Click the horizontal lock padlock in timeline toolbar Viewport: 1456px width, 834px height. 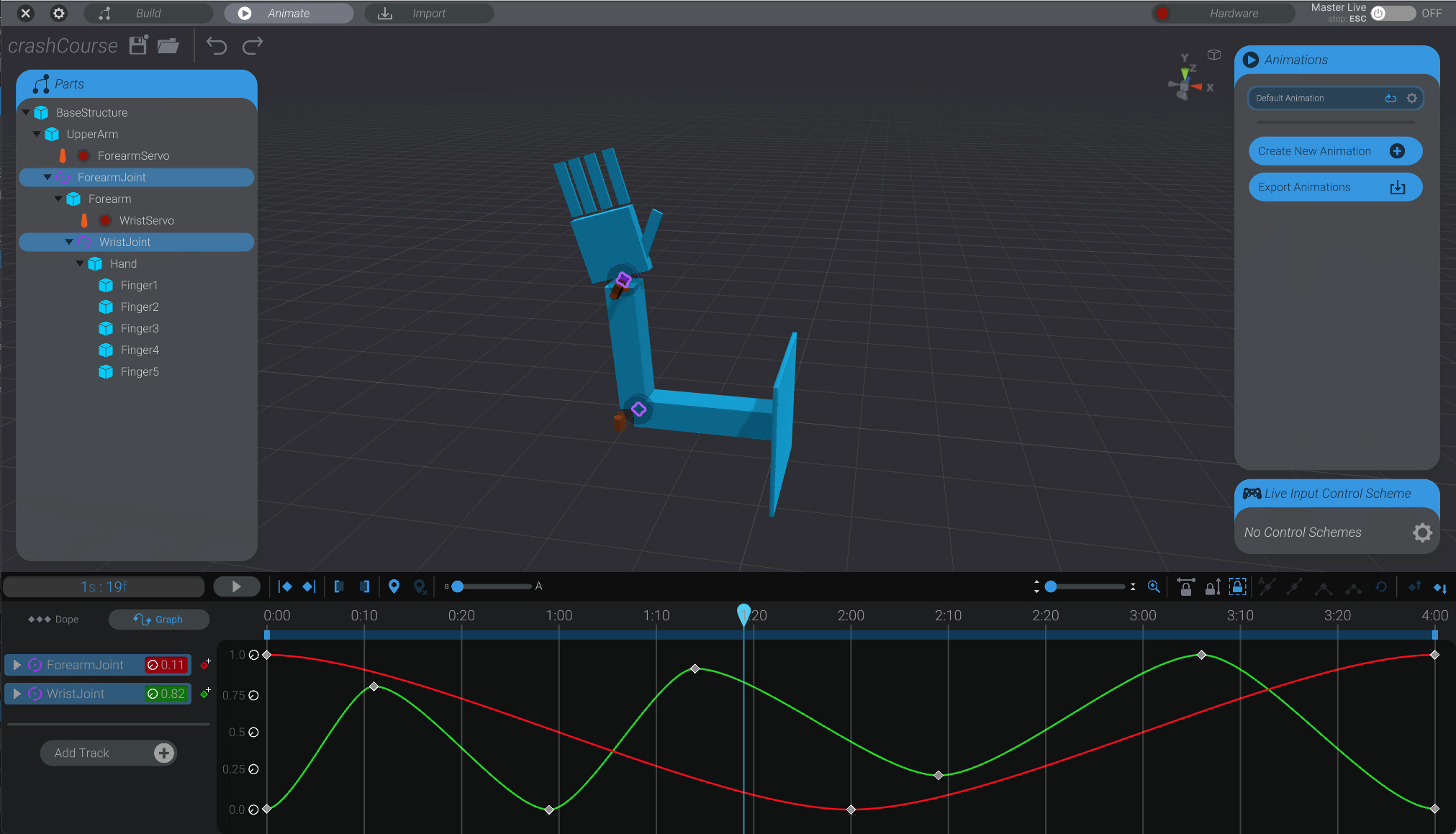1185,587
